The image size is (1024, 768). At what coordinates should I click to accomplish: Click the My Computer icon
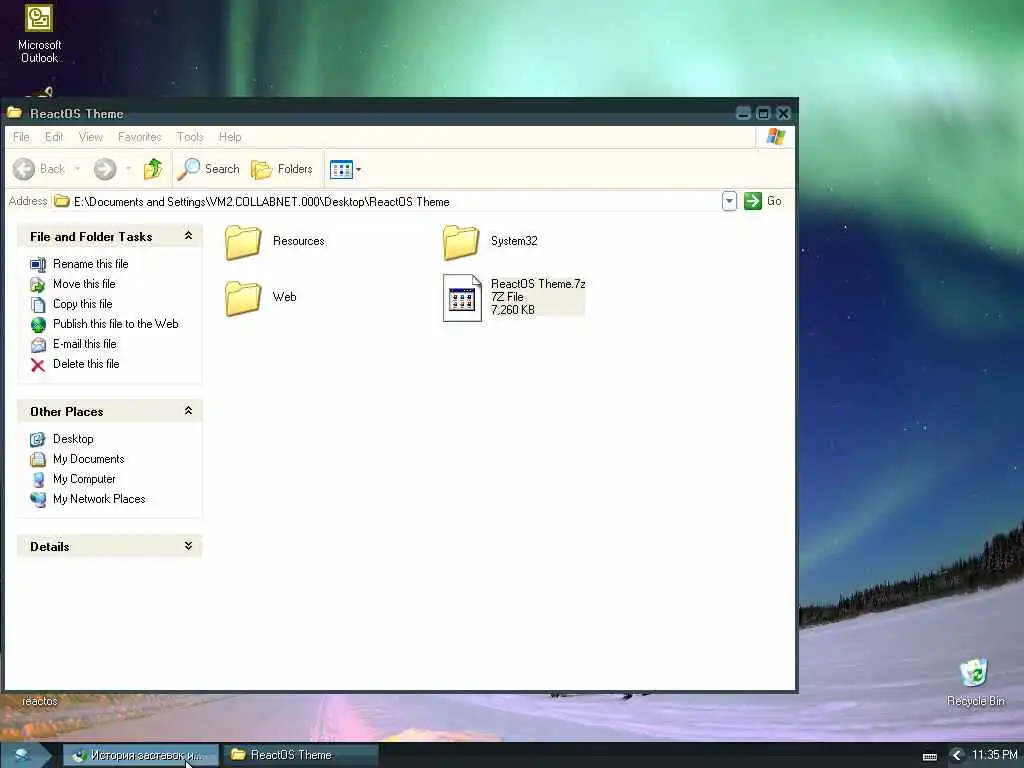[38, 479]
